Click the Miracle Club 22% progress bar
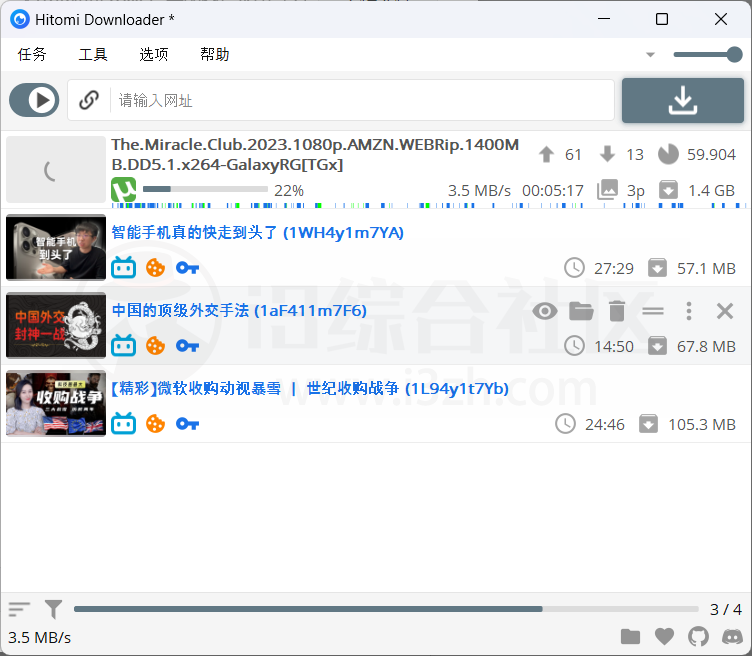The image size is (752, 656). tap(205, 189)
